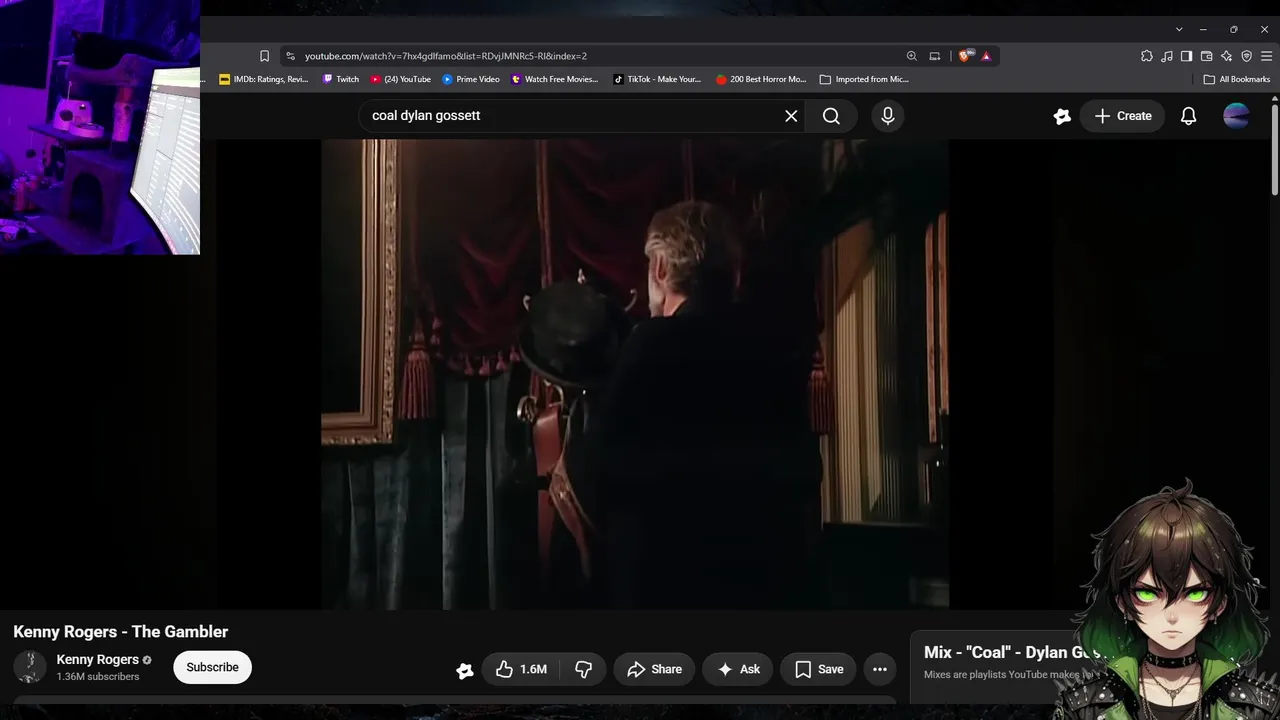Image resolution: width=1280 pixels, height=720 pixels.
Task: Click the zoom magnifier icon in the address bar
Action: pyautogui.click(x=911, y=56)
